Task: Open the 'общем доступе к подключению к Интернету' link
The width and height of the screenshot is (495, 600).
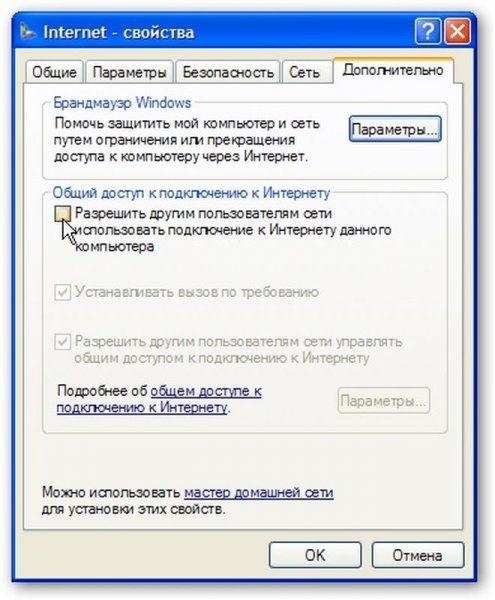Action: click(159, 399)
